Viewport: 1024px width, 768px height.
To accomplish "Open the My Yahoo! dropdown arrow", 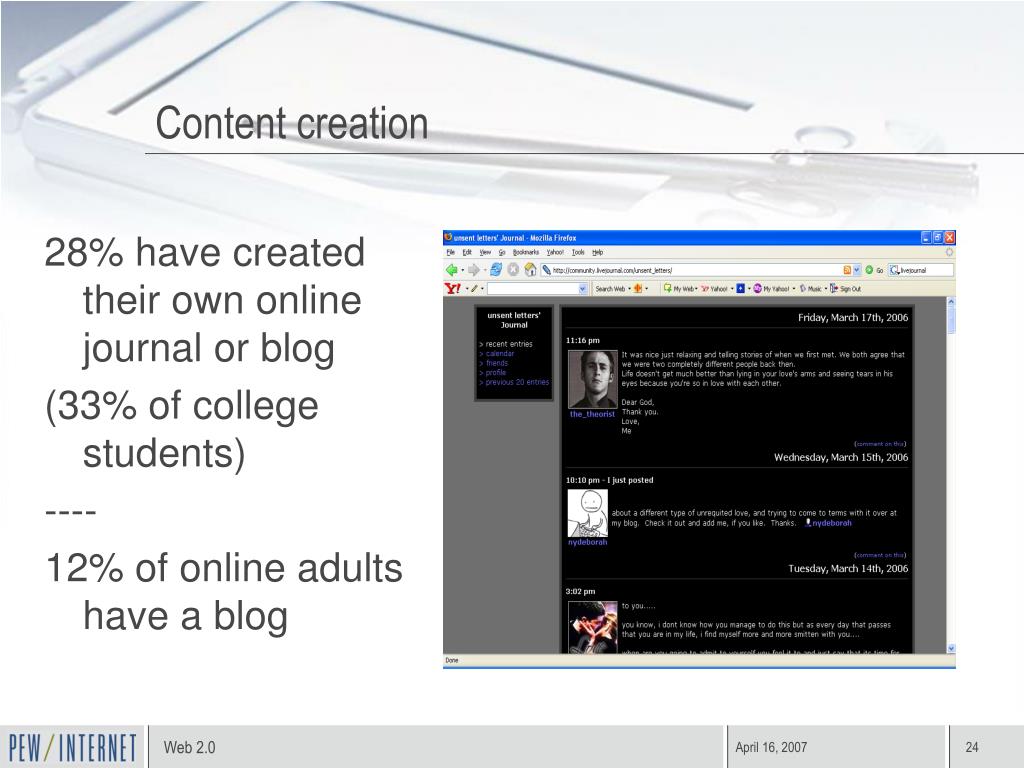I will tap(794, 289).
